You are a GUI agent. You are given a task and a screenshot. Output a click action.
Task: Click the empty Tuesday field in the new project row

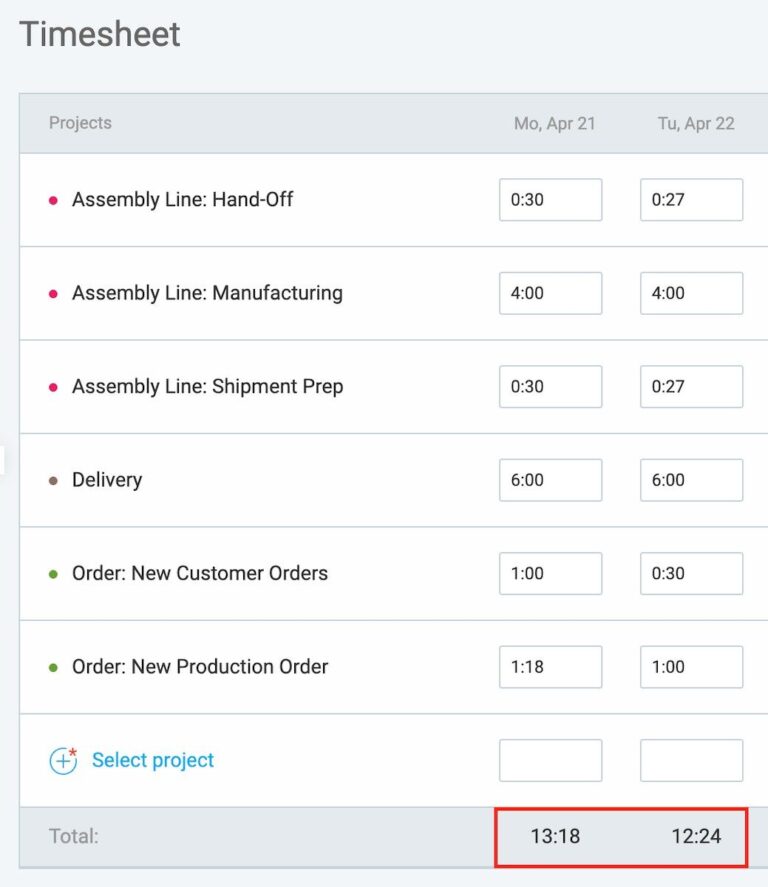tap(691, 760)
